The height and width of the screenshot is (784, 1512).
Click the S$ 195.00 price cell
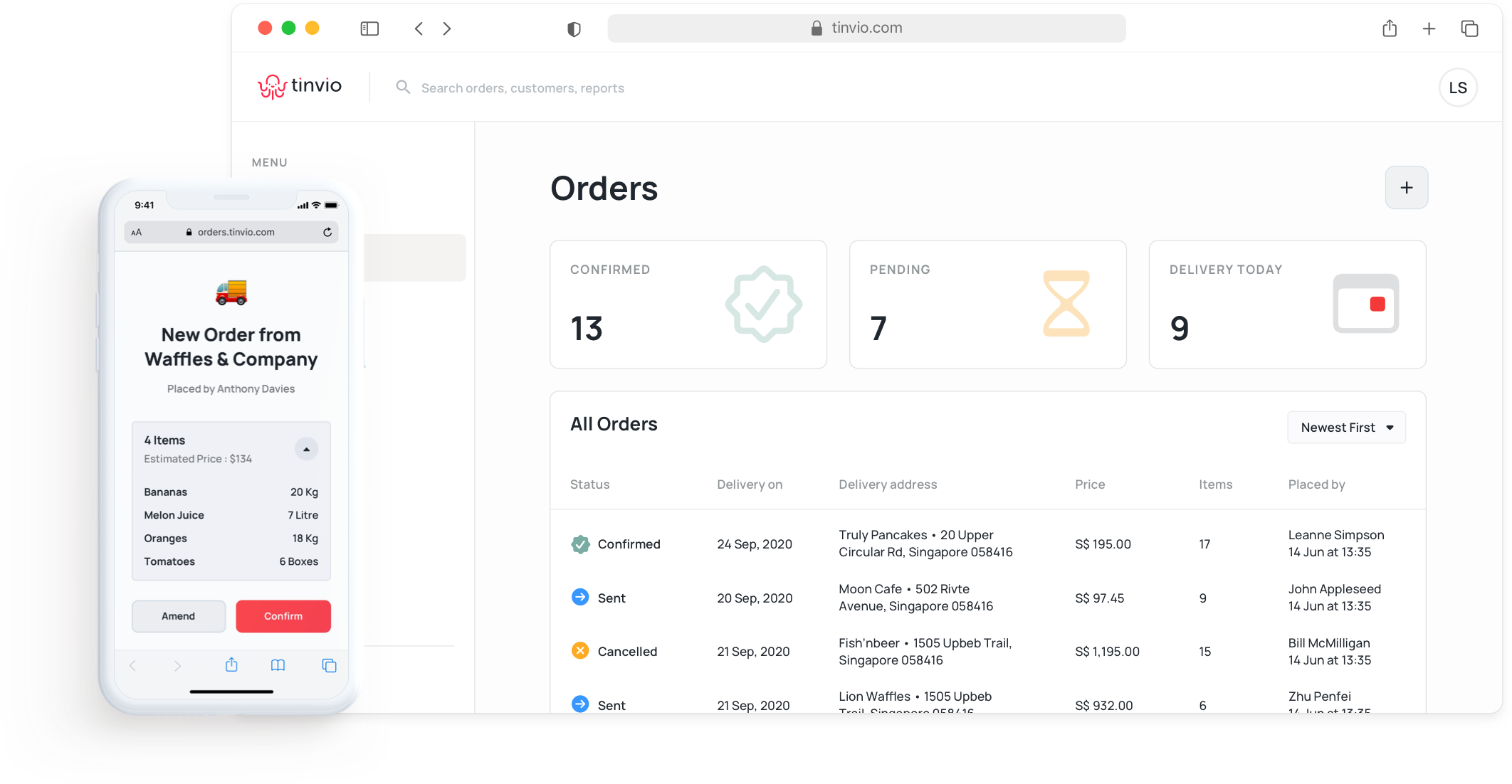pos(1103,544)
